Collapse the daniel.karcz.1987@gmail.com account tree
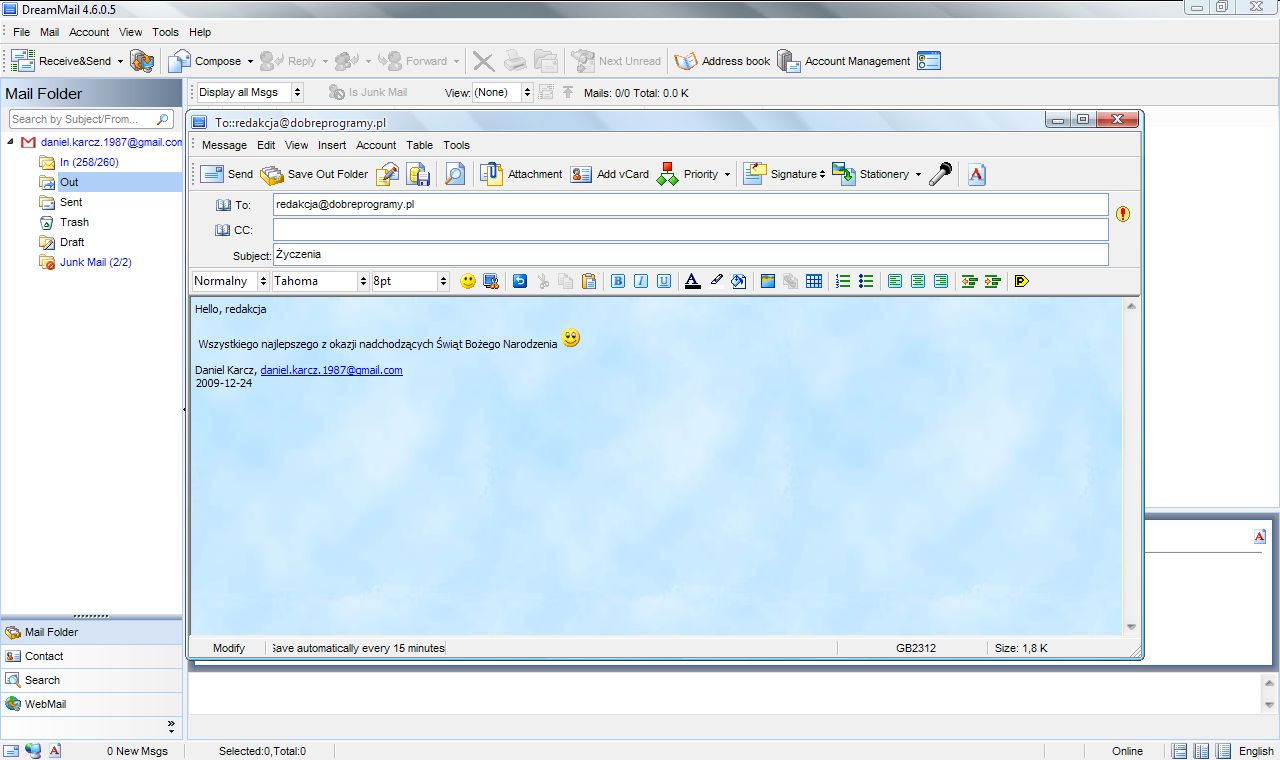 coord(10,142)
